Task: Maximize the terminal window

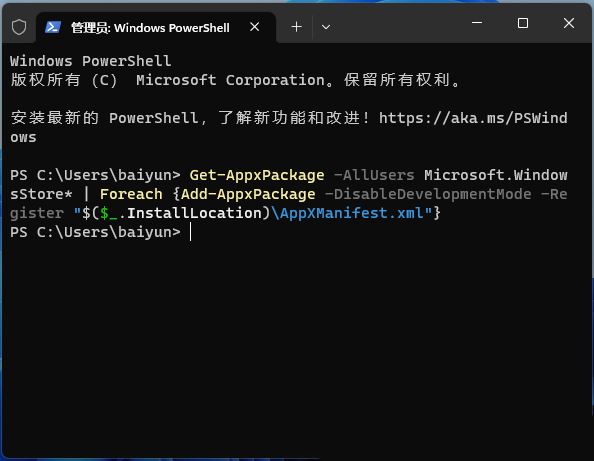Action: [523, 23]
